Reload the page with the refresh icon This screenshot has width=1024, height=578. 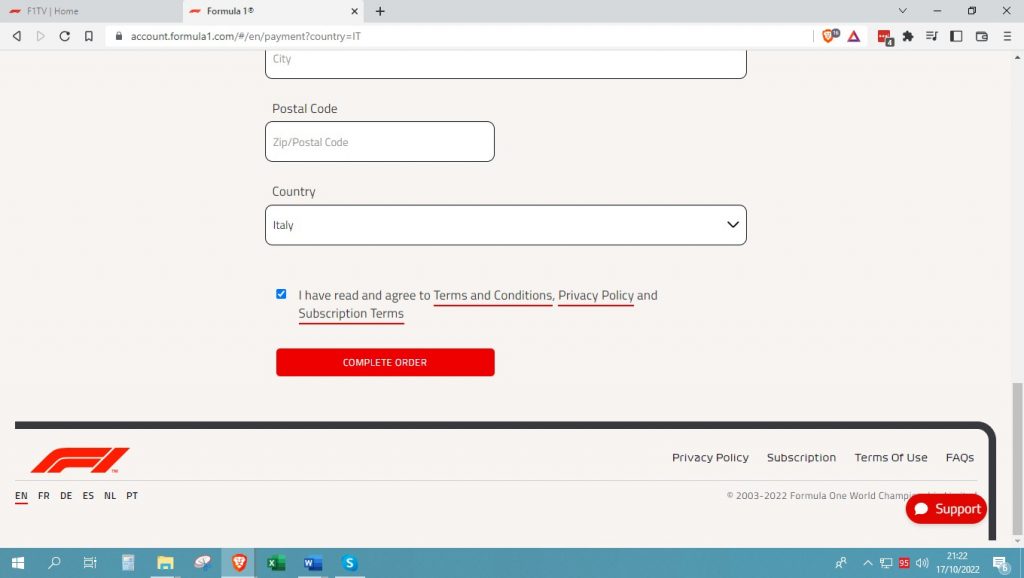65,36
